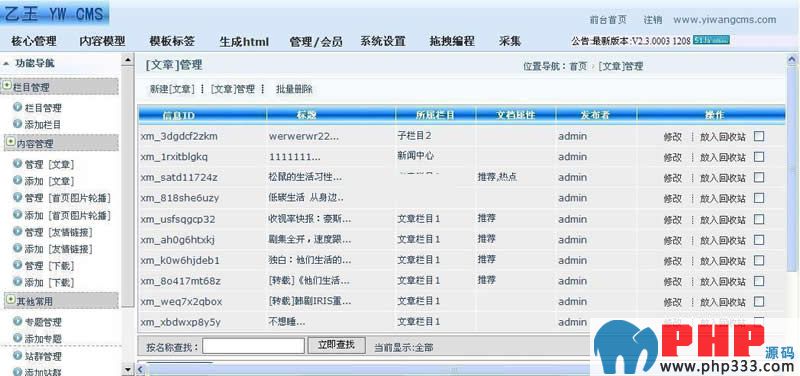Click icon next to 管理 [首页图片轮播]
This screenshot has height=376, width=800.
click(x=18, y=198)
